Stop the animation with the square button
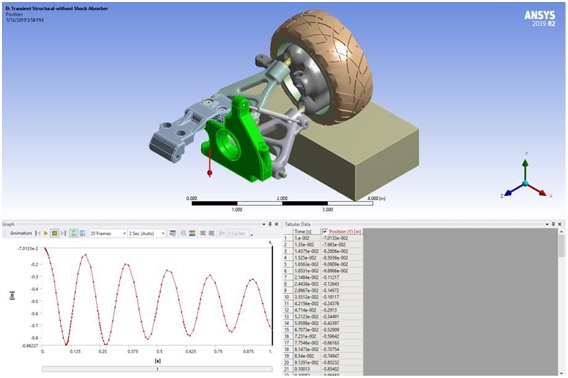Screen dimensions: 568x378 [x=54, y=233]
